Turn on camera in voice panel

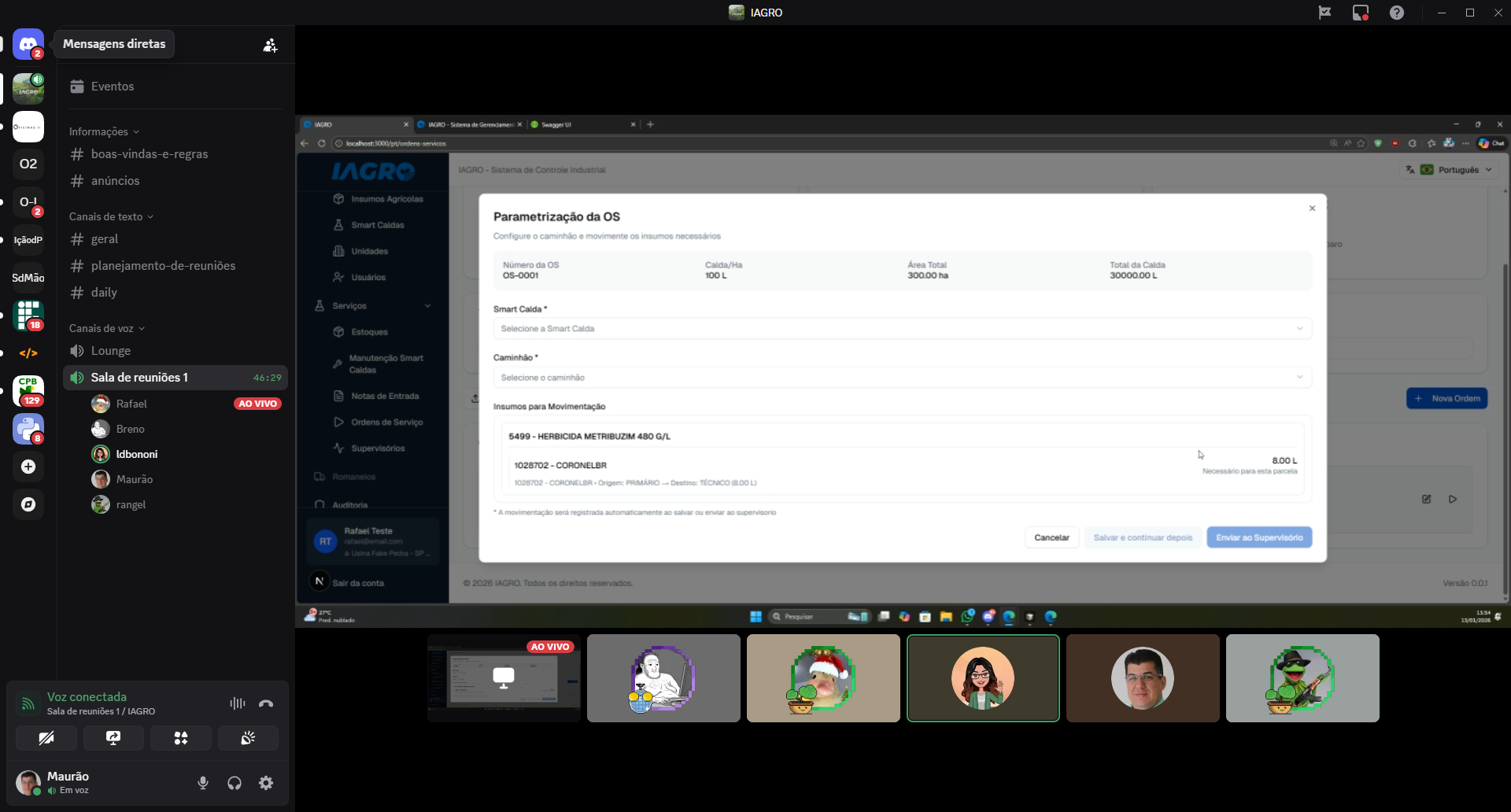[x=46, y=738]
